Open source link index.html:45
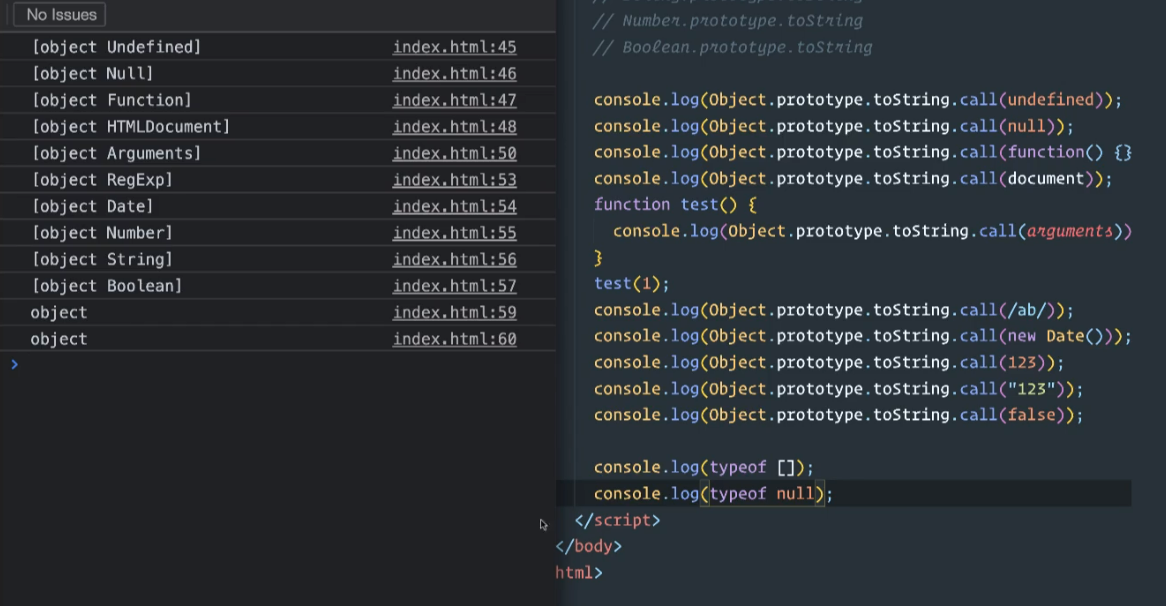This screenshot has height=606, width=1166. coord(454,47)
